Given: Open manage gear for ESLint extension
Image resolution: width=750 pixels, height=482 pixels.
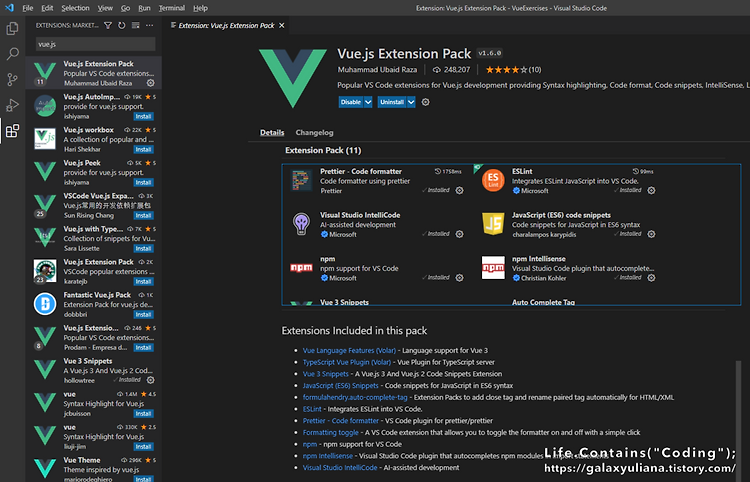Looking at the screenshot, I should point(651,190).
